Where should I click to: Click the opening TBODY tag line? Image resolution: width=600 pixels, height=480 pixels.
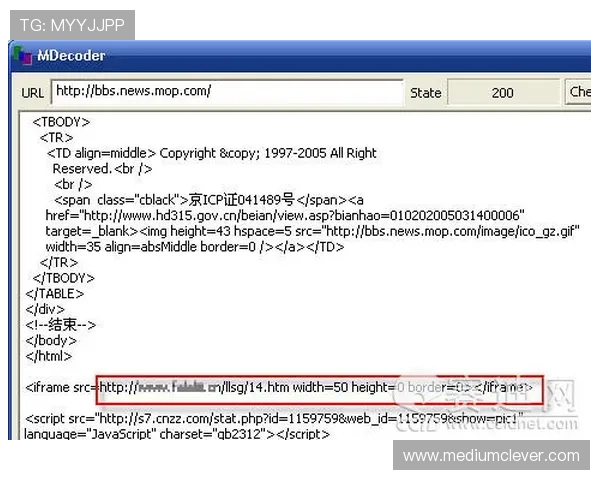click(x=61, y=122)
